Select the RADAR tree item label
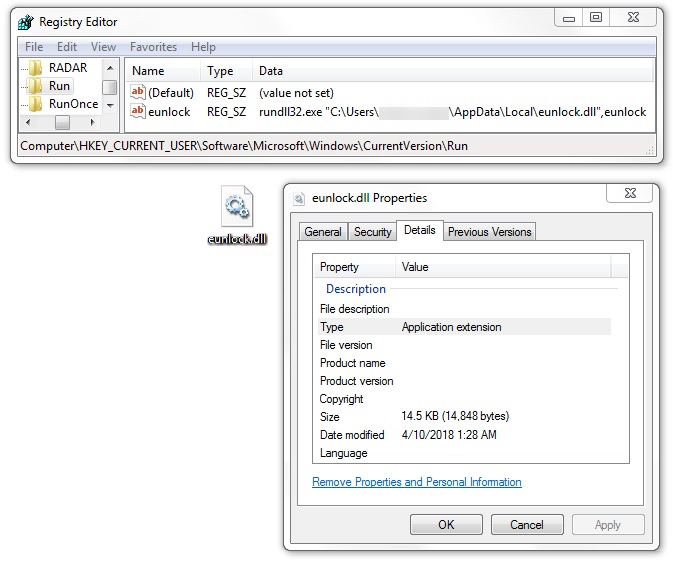The width and height of the screenshot is (673, 562). [68, 67]
